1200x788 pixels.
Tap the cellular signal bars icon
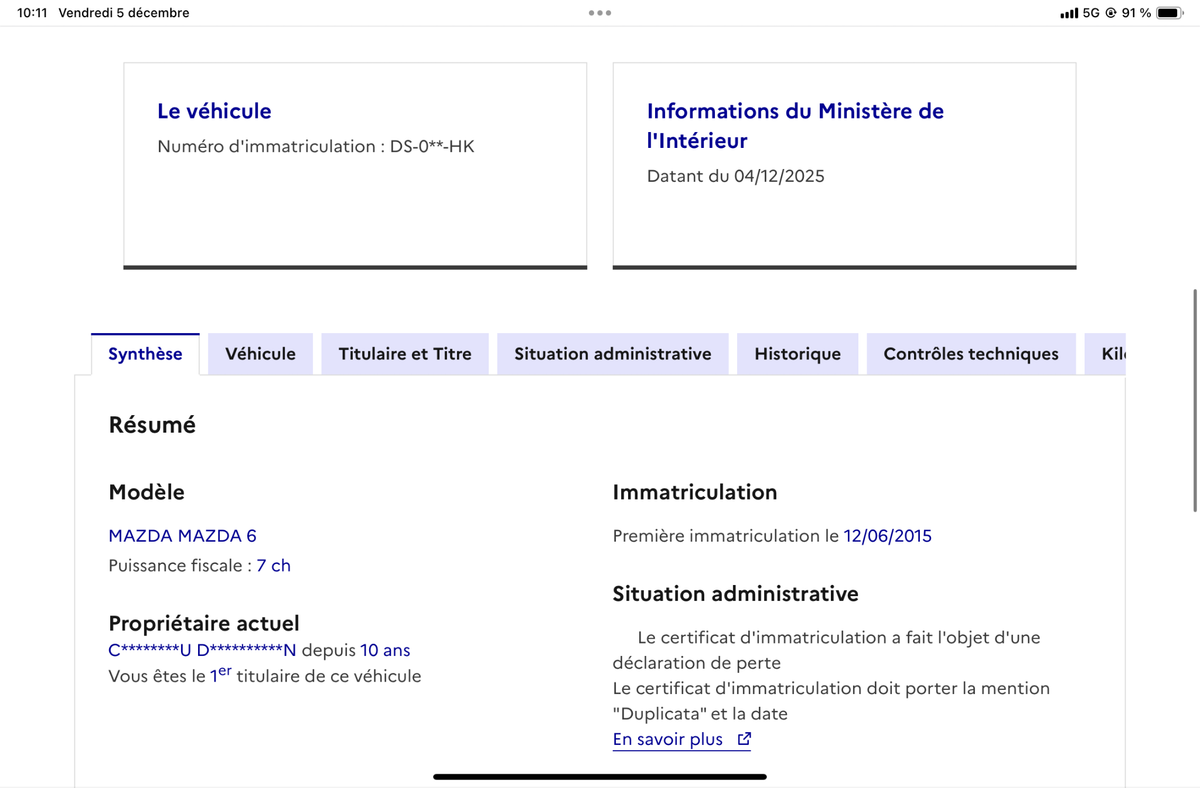click(1068, 13)
